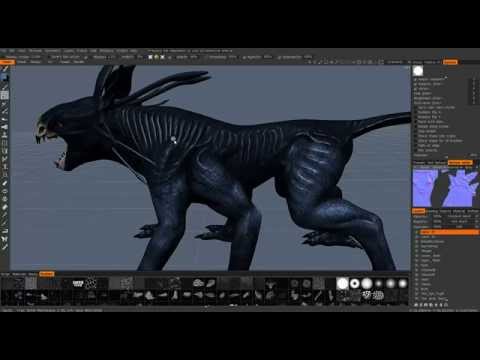Choose the solid white disc brush alpha
Image resolution: width=480 pixels, height=360 pixels.
pos(342,284)
